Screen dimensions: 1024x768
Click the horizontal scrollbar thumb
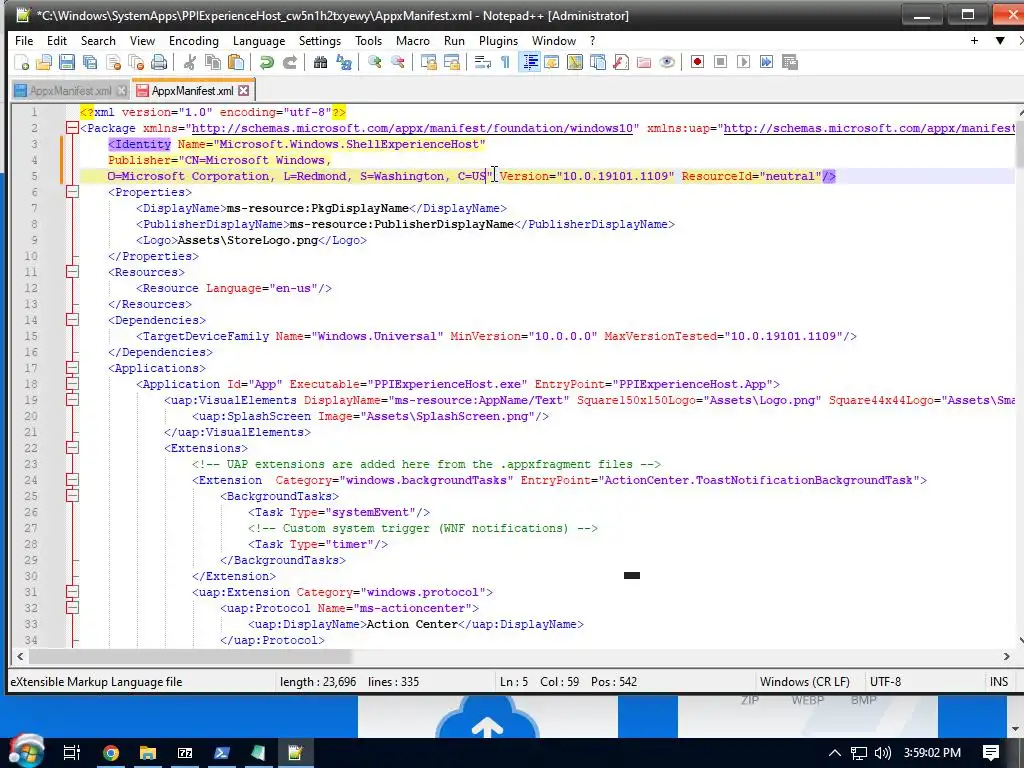(190, 656)
